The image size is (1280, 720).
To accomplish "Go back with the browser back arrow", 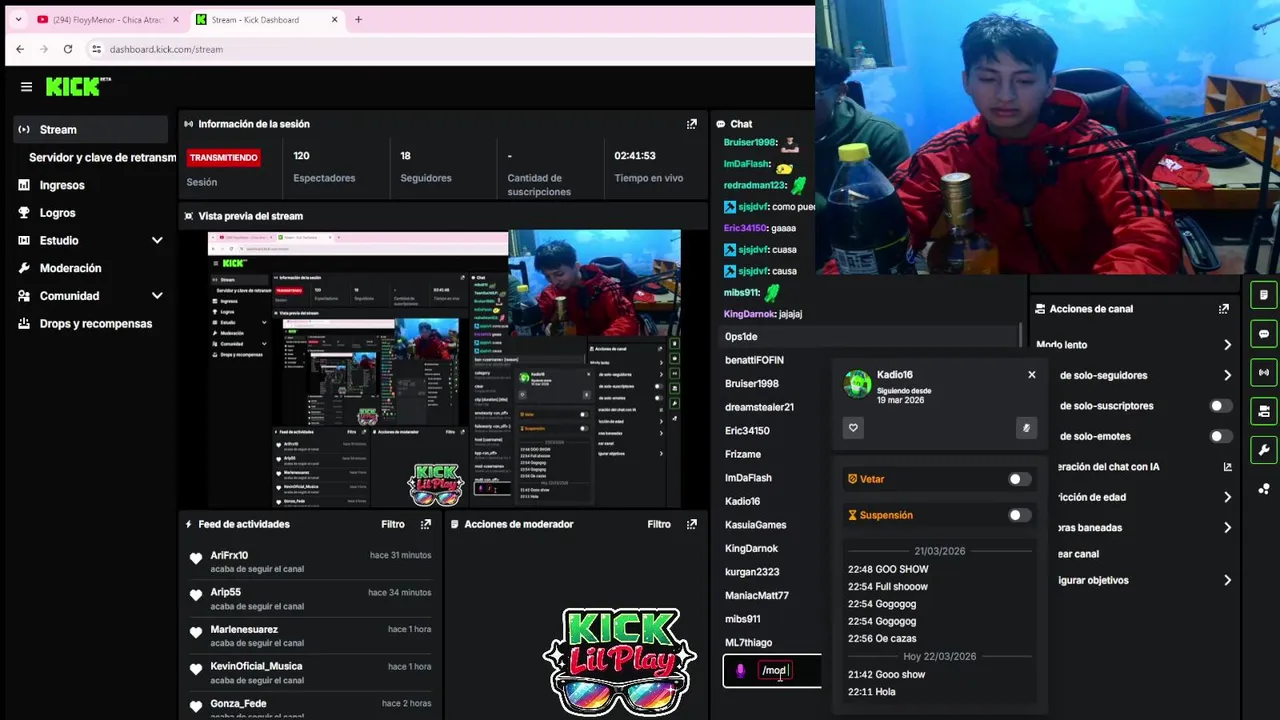I will point(20,49).
